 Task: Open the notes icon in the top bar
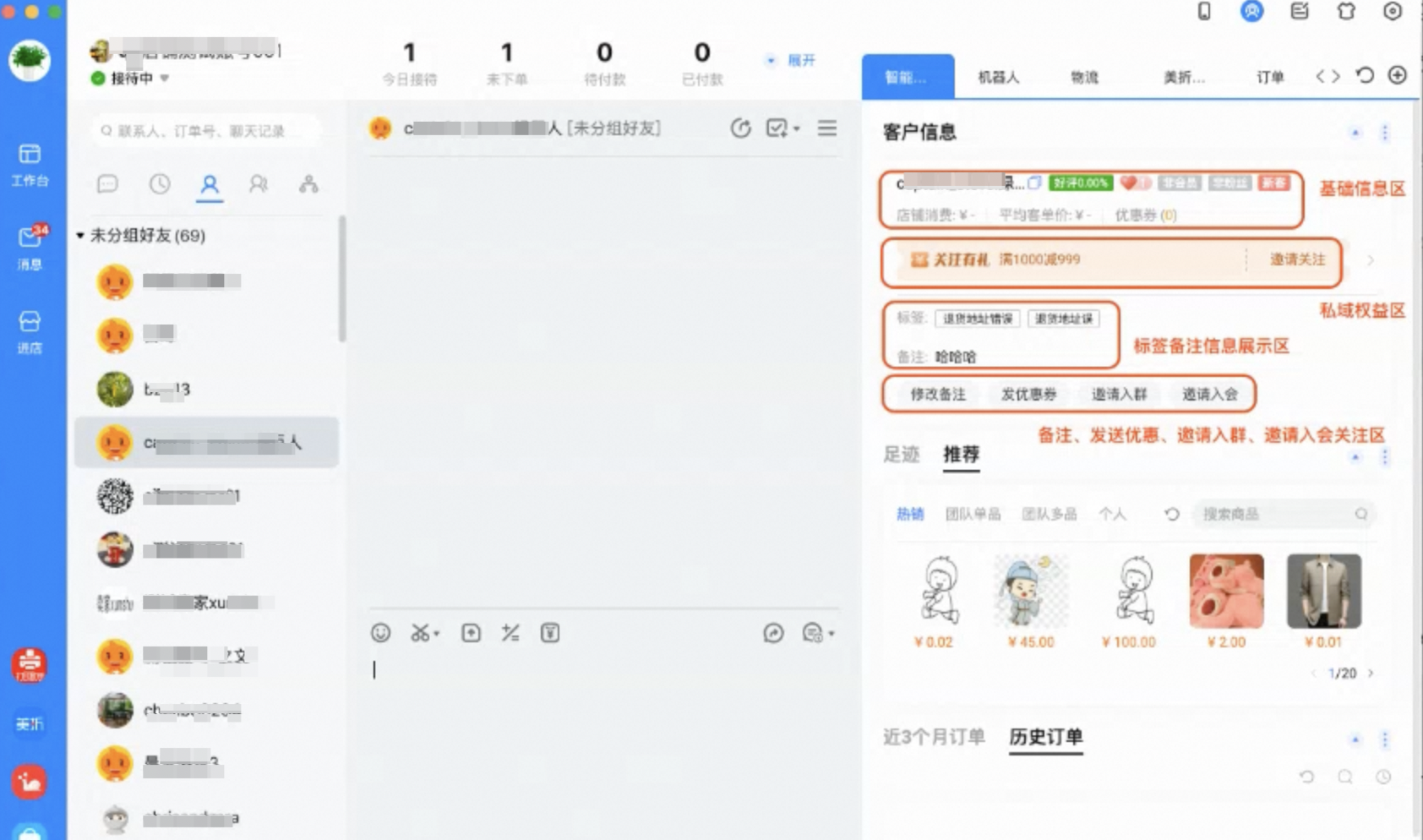(x=1299, y=11)
